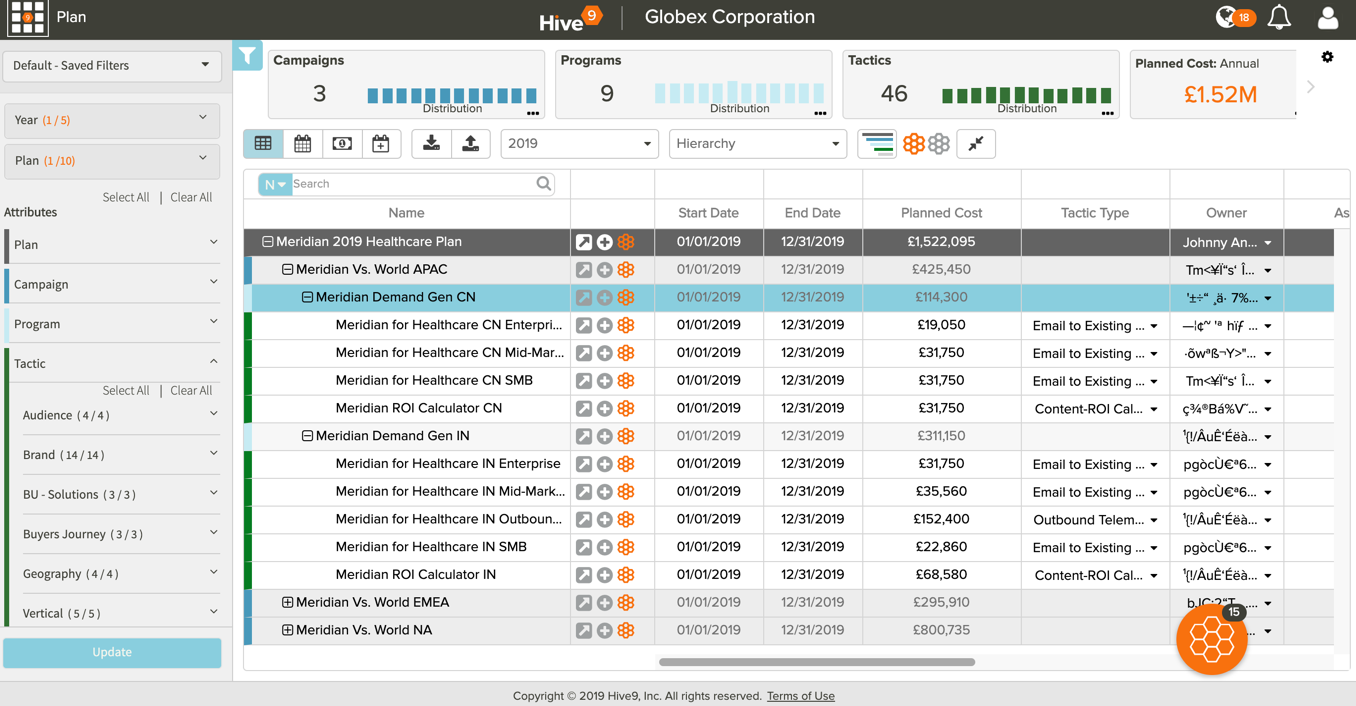This screenshot has height=706, width=1356.
Task: Expand Meridian Vs. World NA
Action: click(287, 631)
